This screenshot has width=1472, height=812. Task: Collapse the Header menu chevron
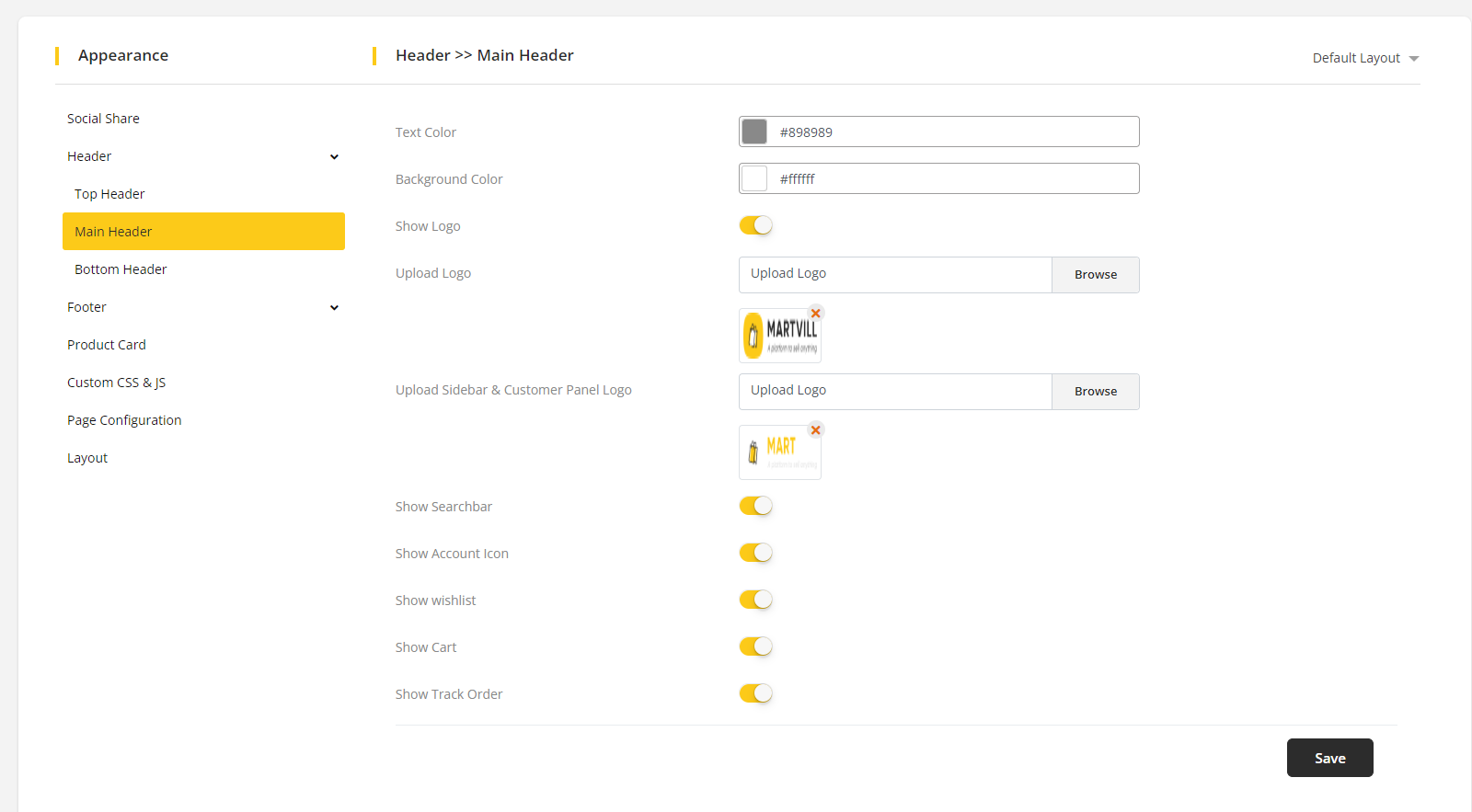(334, 157)
